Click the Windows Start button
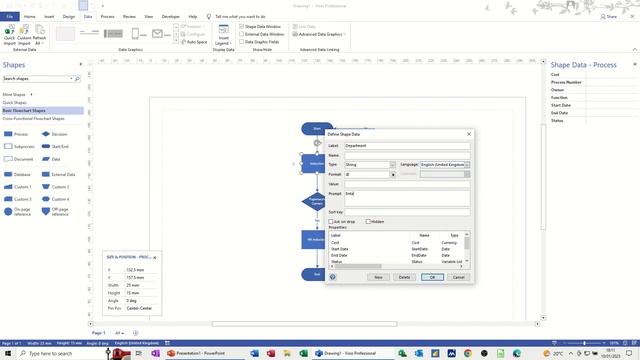 [7, 353]
